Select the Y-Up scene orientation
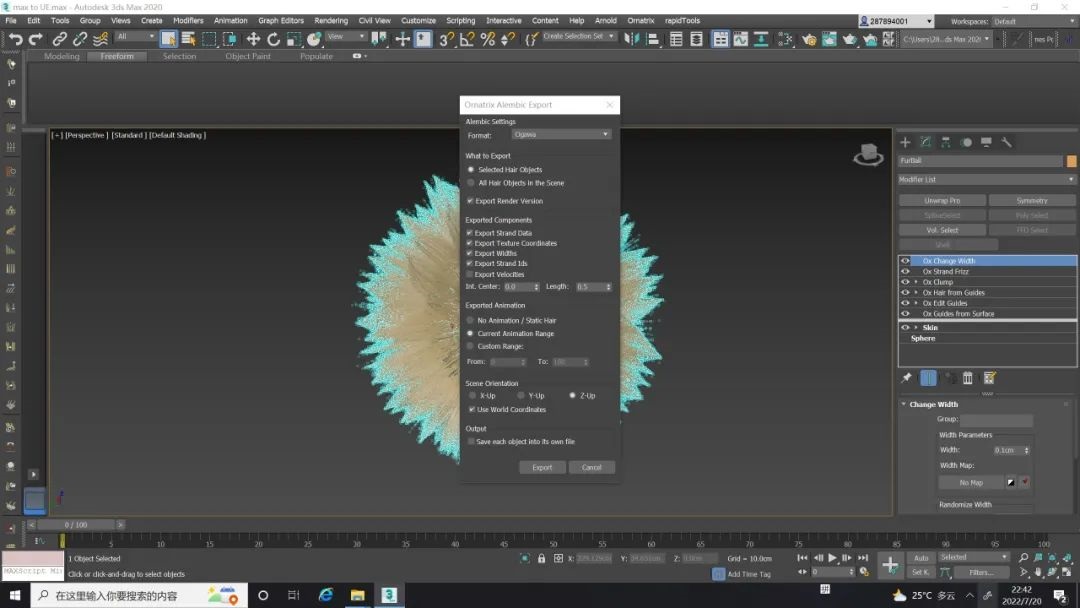The height and width of the screenshot is (608, 1080). 521,396
